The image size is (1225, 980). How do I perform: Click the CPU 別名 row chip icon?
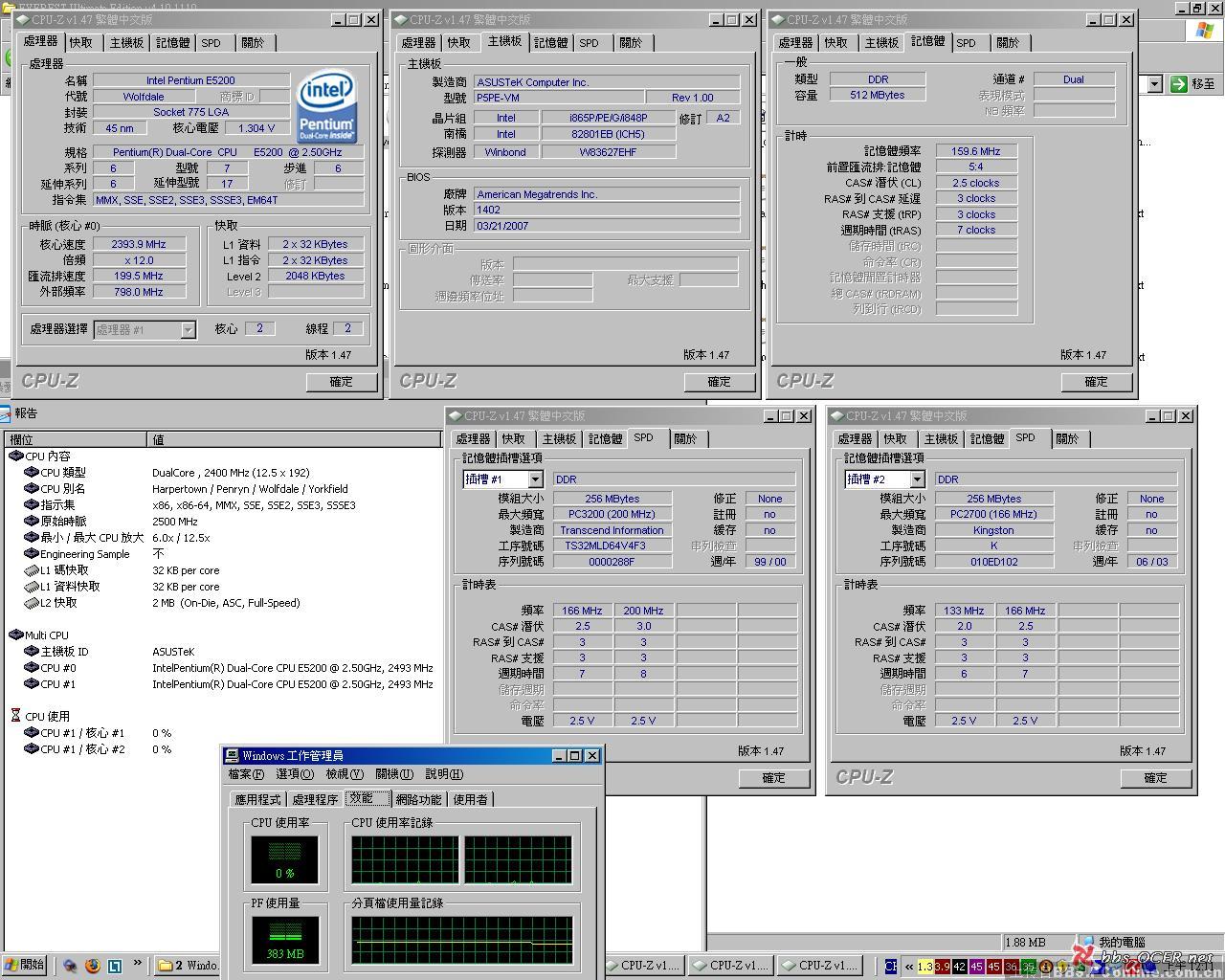33,489
